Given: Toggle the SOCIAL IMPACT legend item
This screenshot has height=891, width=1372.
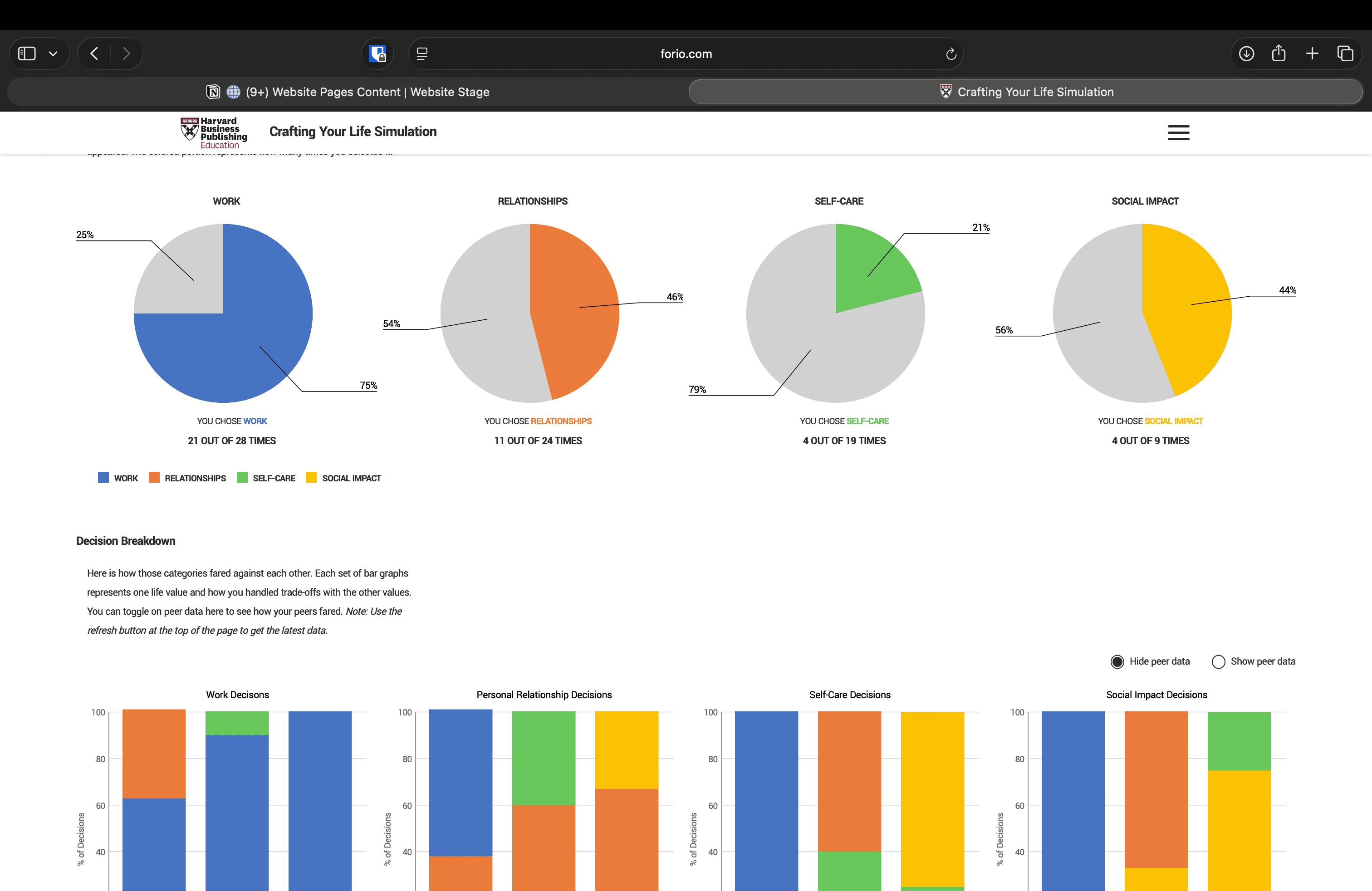Looking at the screenshot, I should click(343, 478).
